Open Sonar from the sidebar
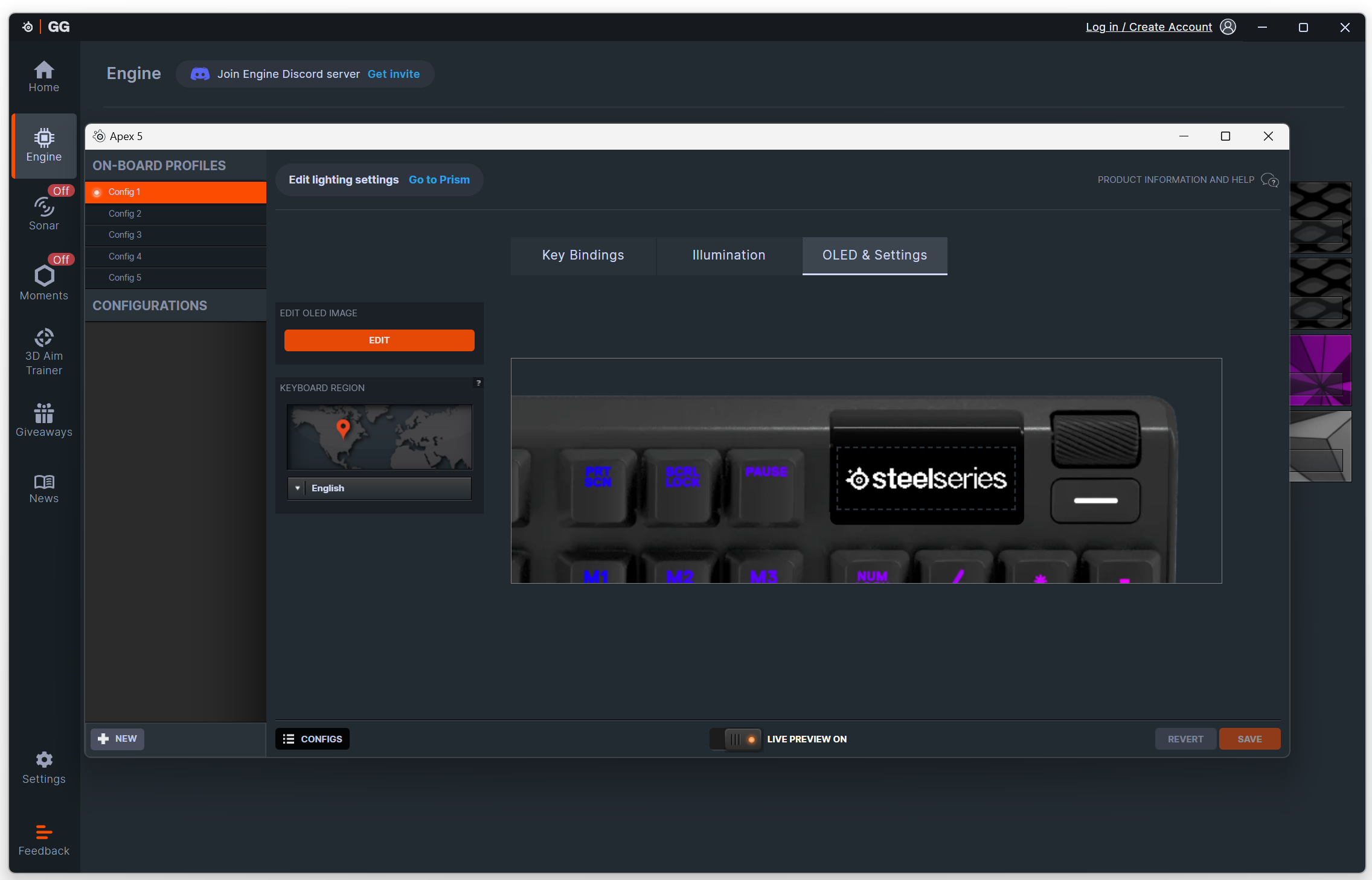The height and width of the screenshot is (880, 1372). [x=43, y=213]
